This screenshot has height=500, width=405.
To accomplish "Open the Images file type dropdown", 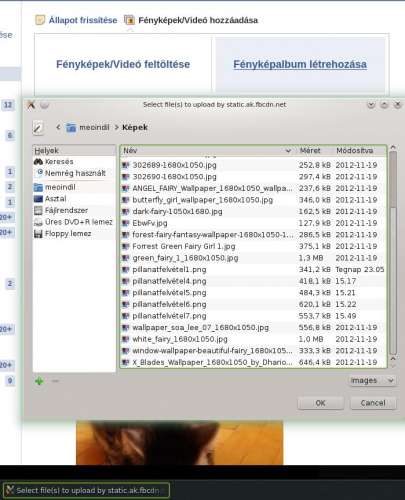I will click(x=373, y=381).
